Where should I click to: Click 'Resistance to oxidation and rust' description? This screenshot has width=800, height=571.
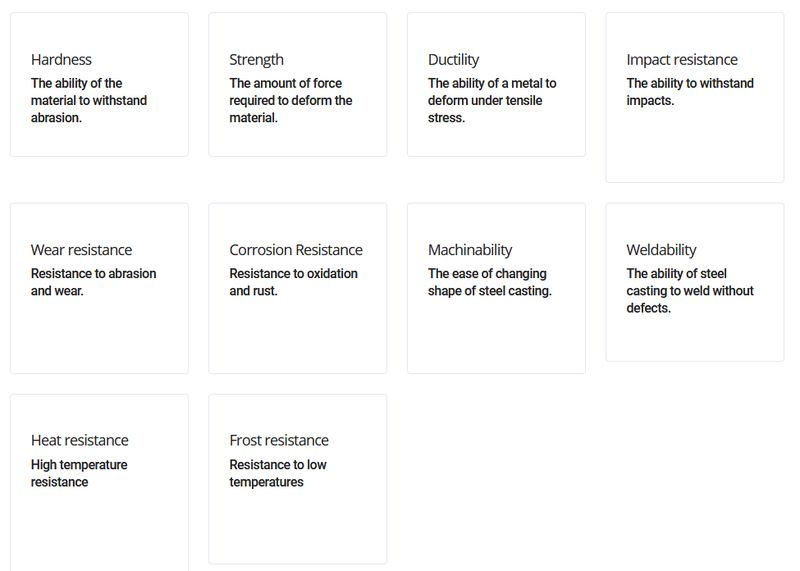[293, 282]
